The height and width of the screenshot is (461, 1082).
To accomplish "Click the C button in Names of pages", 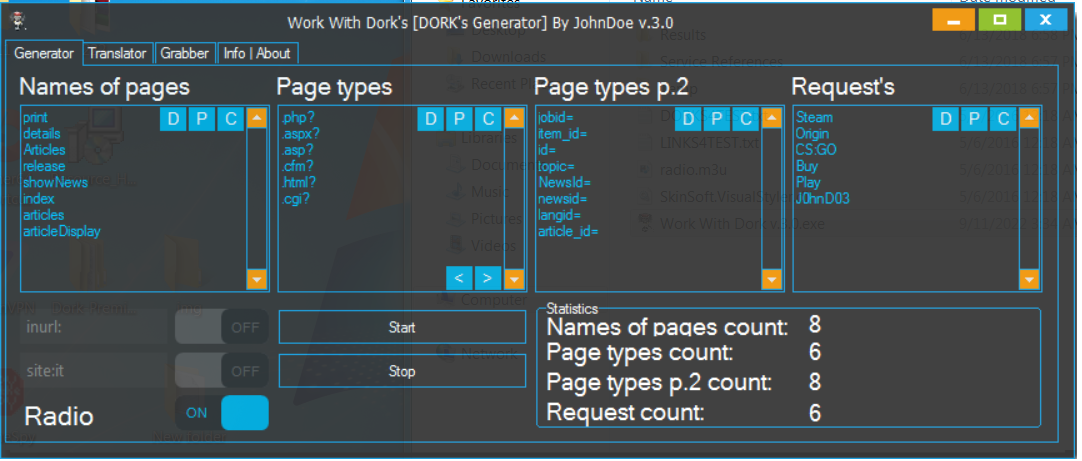I will click(x=230, y=120).
